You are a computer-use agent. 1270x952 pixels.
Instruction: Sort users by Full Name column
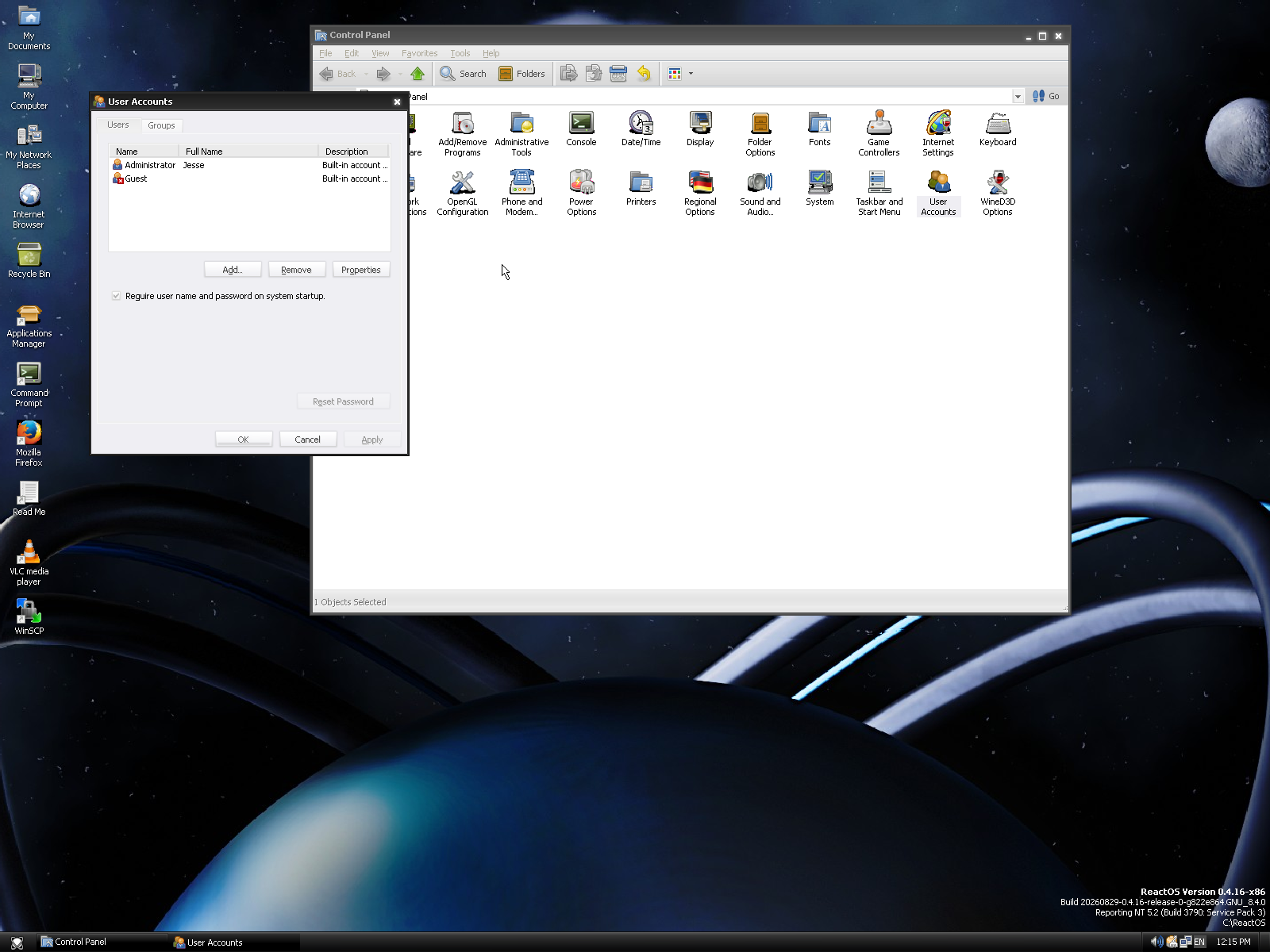(248, 152)
